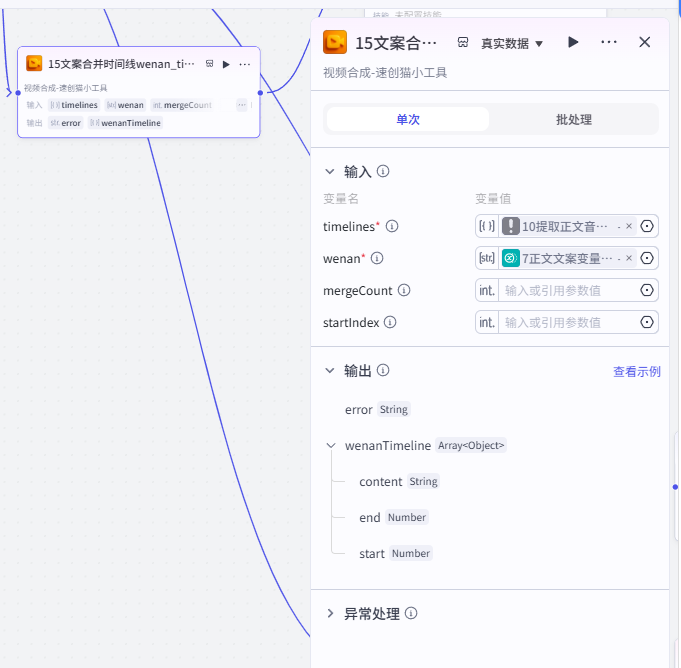Remove the wenan reference value
This screenshot has width=681, height=668.
tap(628, 258)
